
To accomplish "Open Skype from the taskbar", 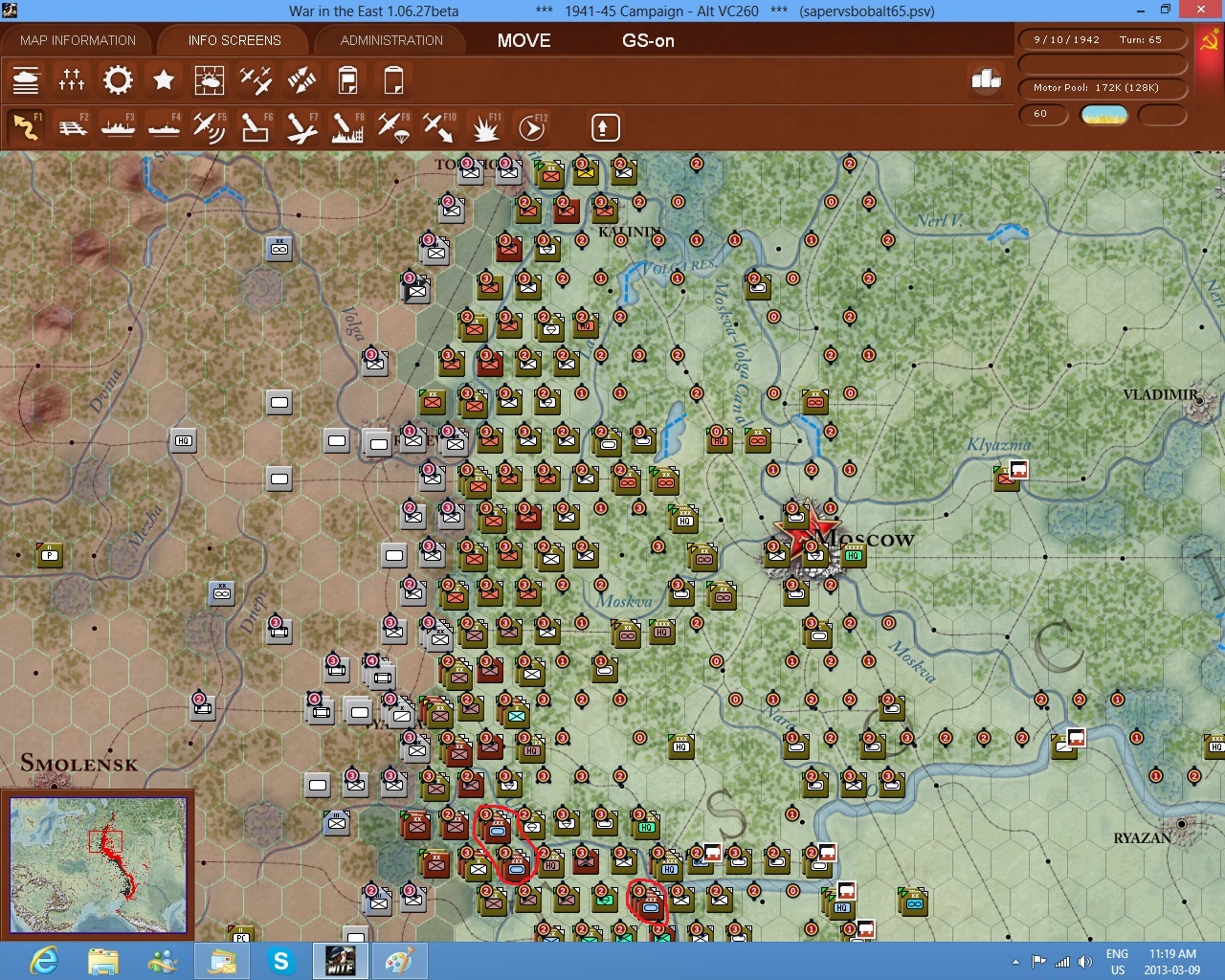I will coord(281,961).
